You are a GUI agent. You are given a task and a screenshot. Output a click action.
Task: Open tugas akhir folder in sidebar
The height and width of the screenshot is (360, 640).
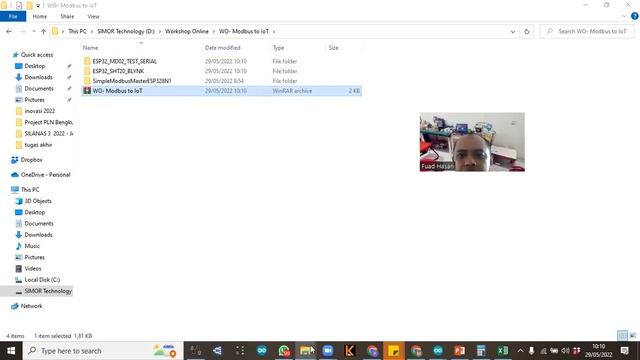point(38,145)
